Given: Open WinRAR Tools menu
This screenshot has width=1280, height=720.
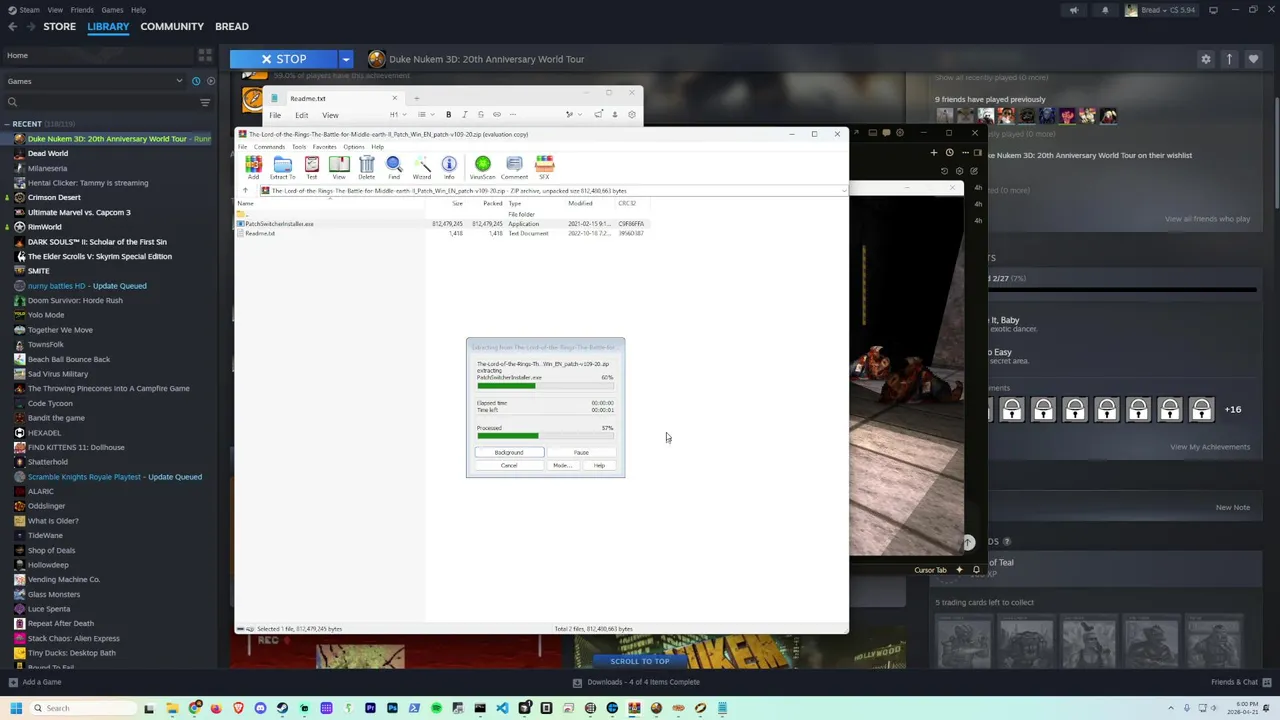Looking at the screenshot, I should coord(299,147).
